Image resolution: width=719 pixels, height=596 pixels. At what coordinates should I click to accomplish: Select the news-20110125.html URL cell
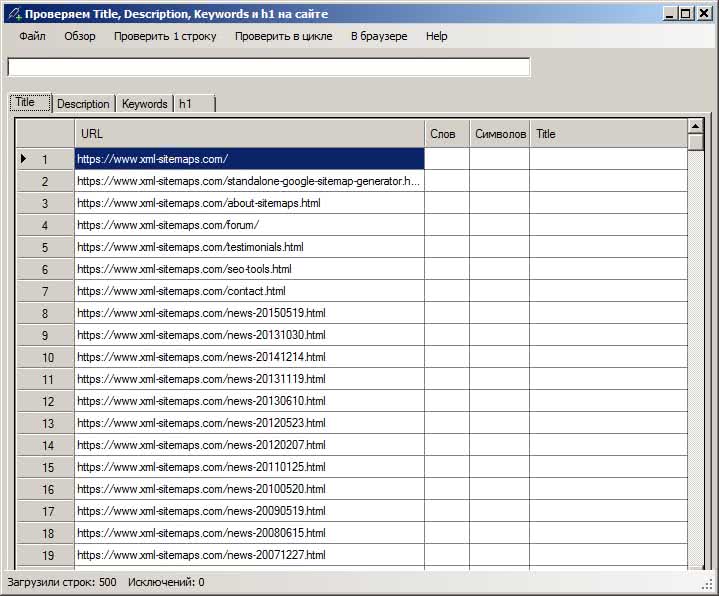point(249,467)
